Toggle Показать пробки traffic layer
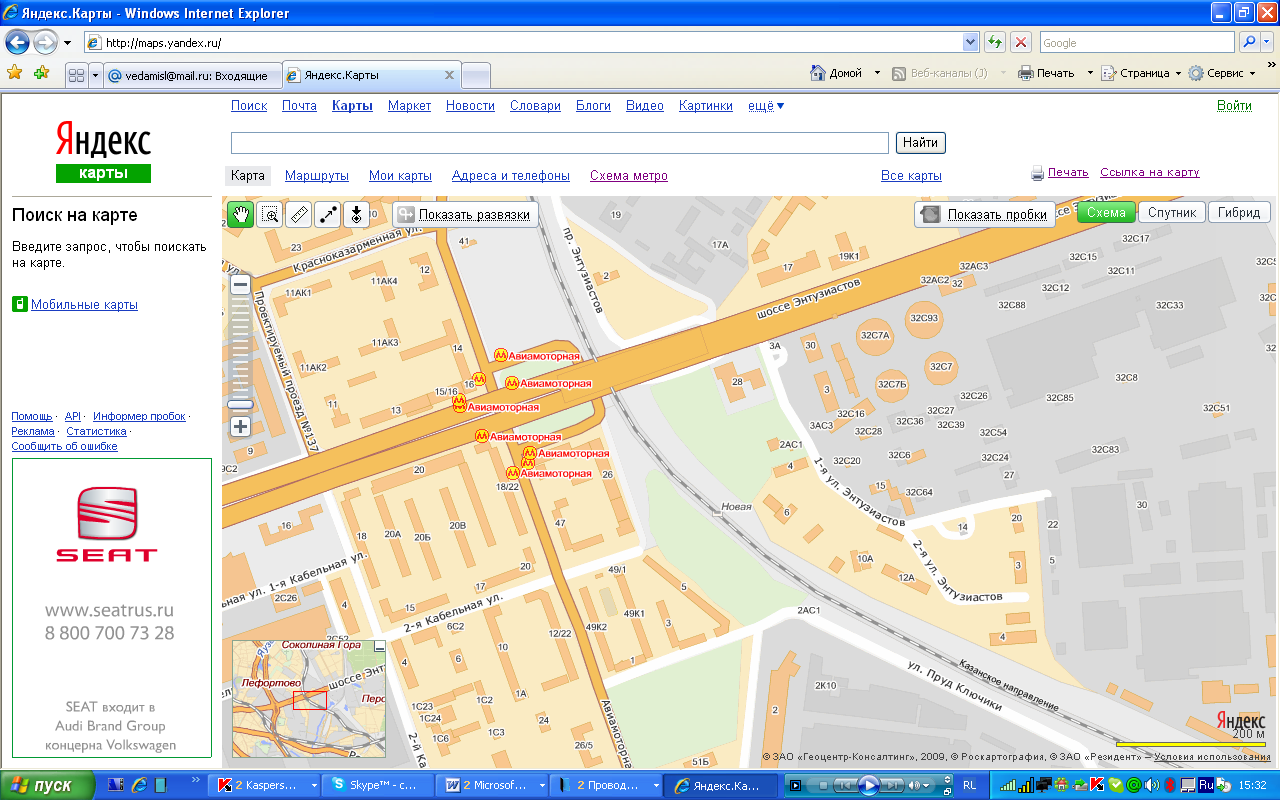The image size is (1280, 800). pyautogui.click(x=985, y=214)
